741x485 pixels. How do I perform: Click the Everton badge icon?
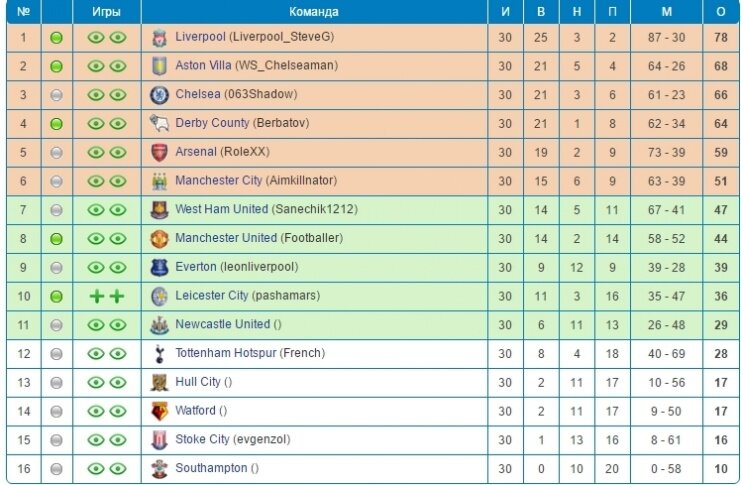click(x=159, y=268)
